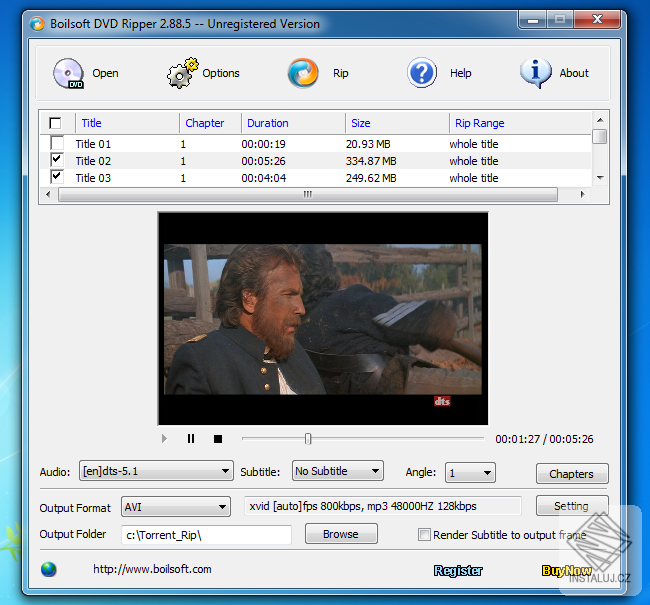Toggle the select-all checkbox in table header

[x=55, y=123]
